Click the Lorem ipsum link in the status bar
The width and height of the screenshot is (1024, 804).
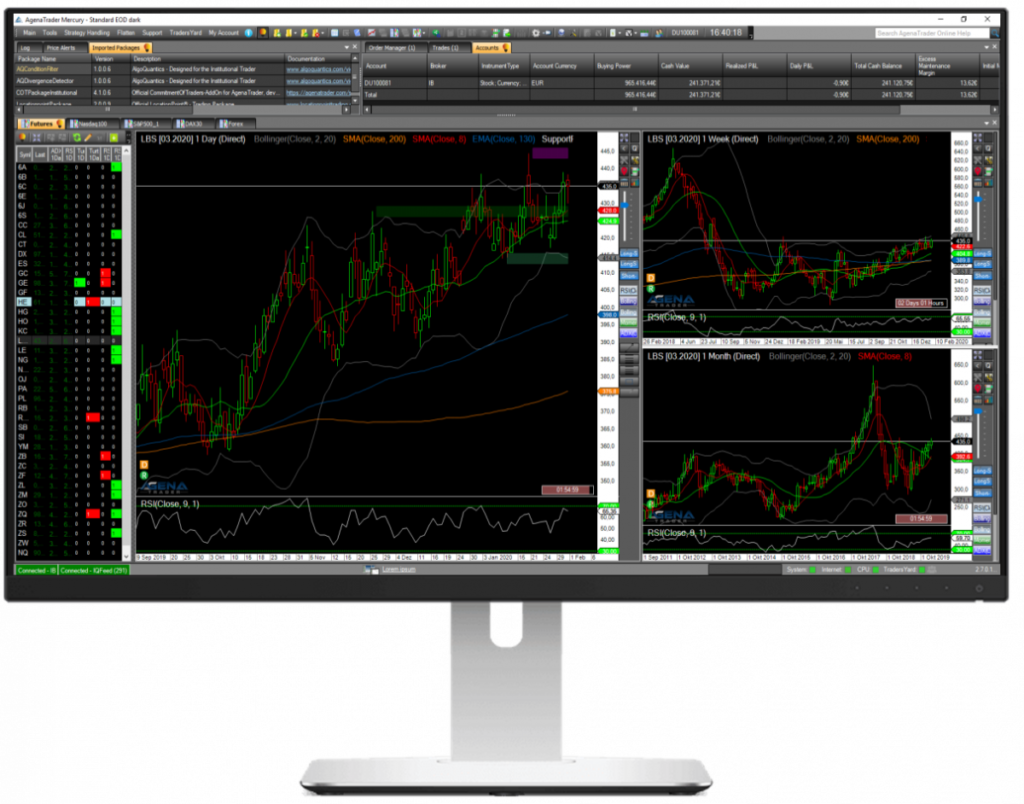click(398, 570)
